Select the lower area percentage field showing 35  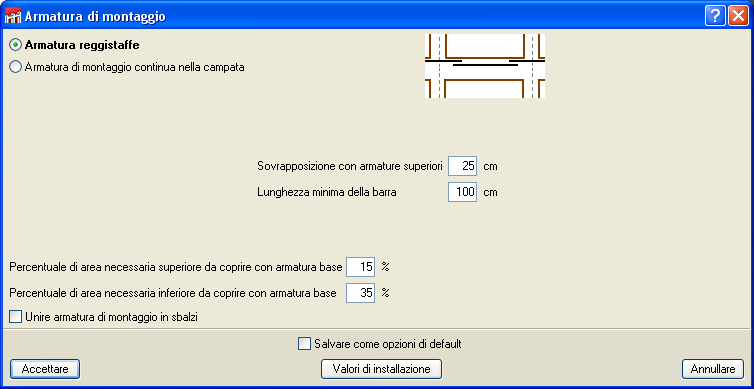(x=360, y=292)
